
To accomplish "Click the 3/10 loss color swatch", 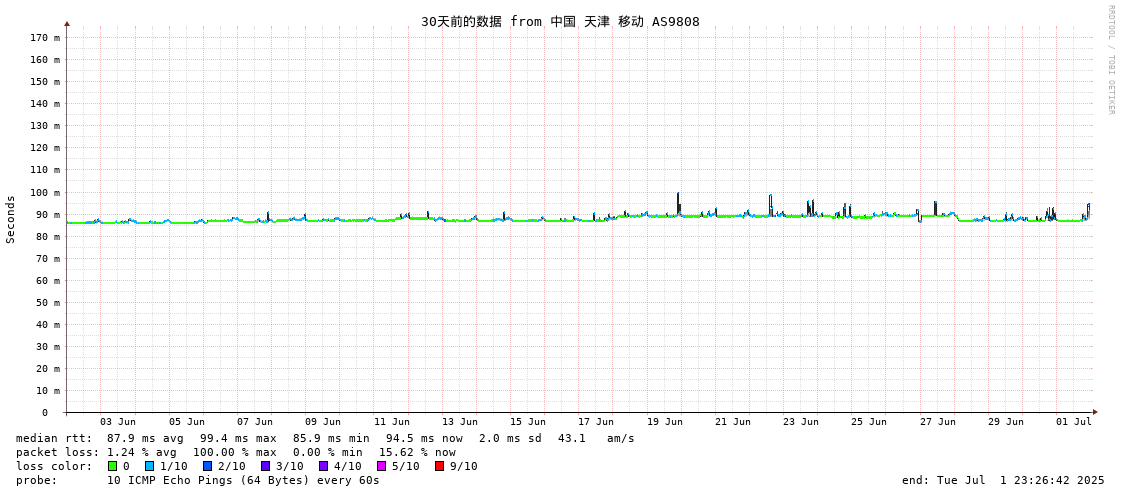I will 266,466.
